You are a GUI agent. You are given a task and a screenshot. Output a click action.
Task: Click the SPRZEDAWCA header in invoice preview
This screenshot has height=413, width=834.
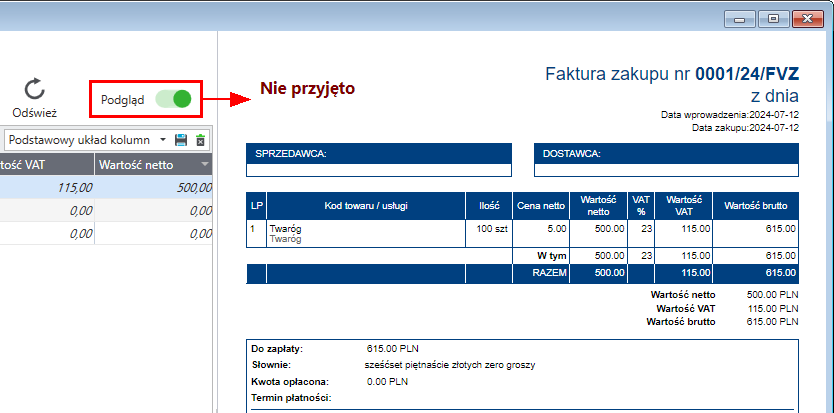click(291, 154)
